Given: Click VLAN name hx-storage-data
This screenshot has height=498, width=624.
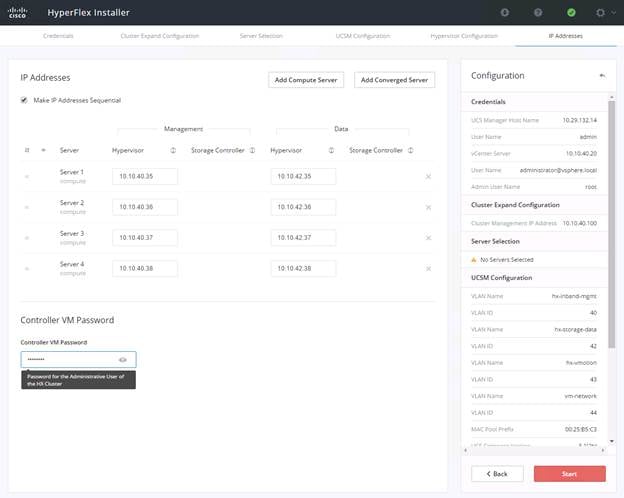Looking at the screenshot, I should coord(575,330).
